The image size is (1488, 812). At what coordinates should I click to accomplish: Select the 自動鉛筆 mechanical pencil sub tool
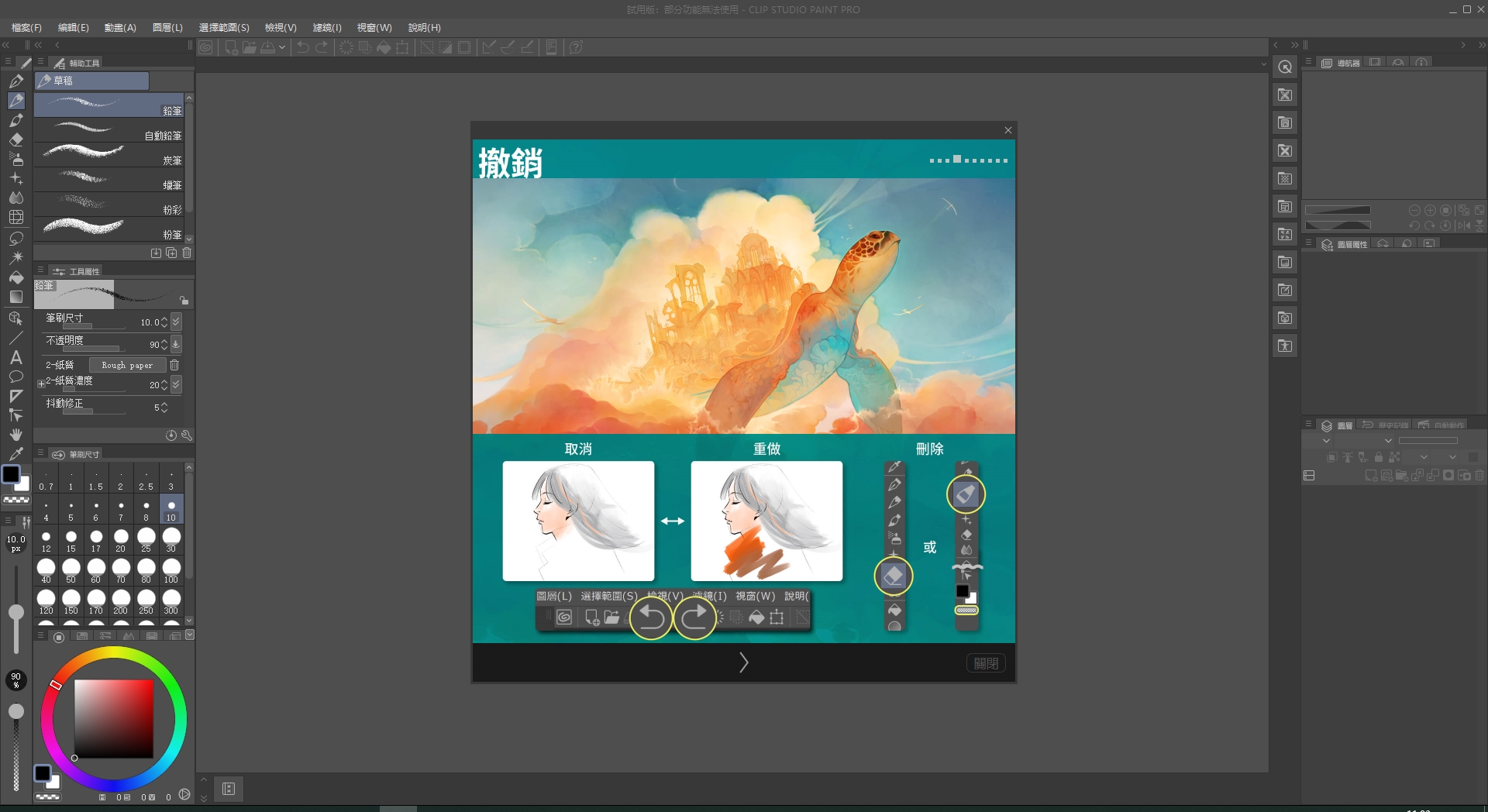coord(108,130)
